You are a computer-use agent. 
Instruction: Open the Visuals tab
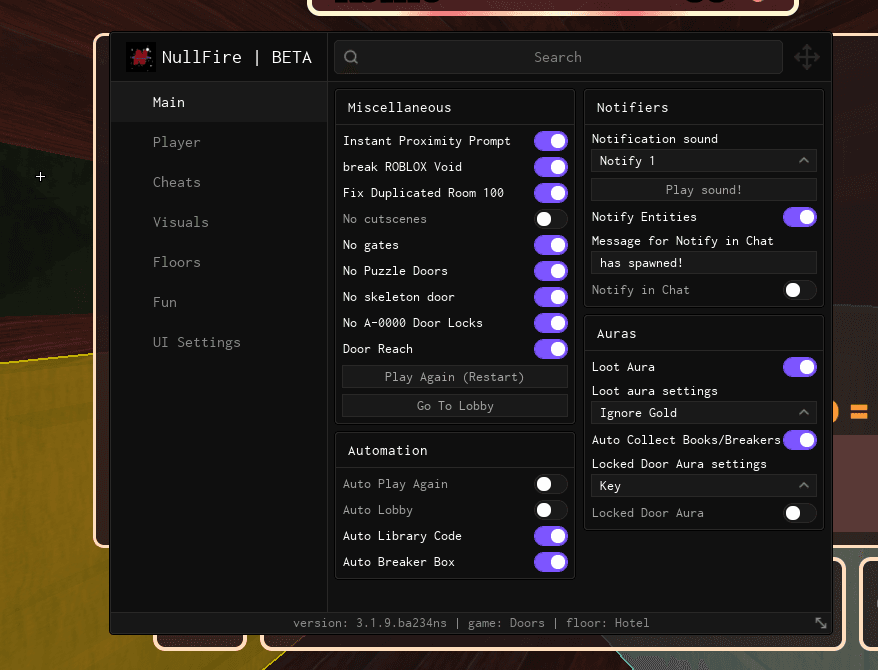(x=181, y=222)
